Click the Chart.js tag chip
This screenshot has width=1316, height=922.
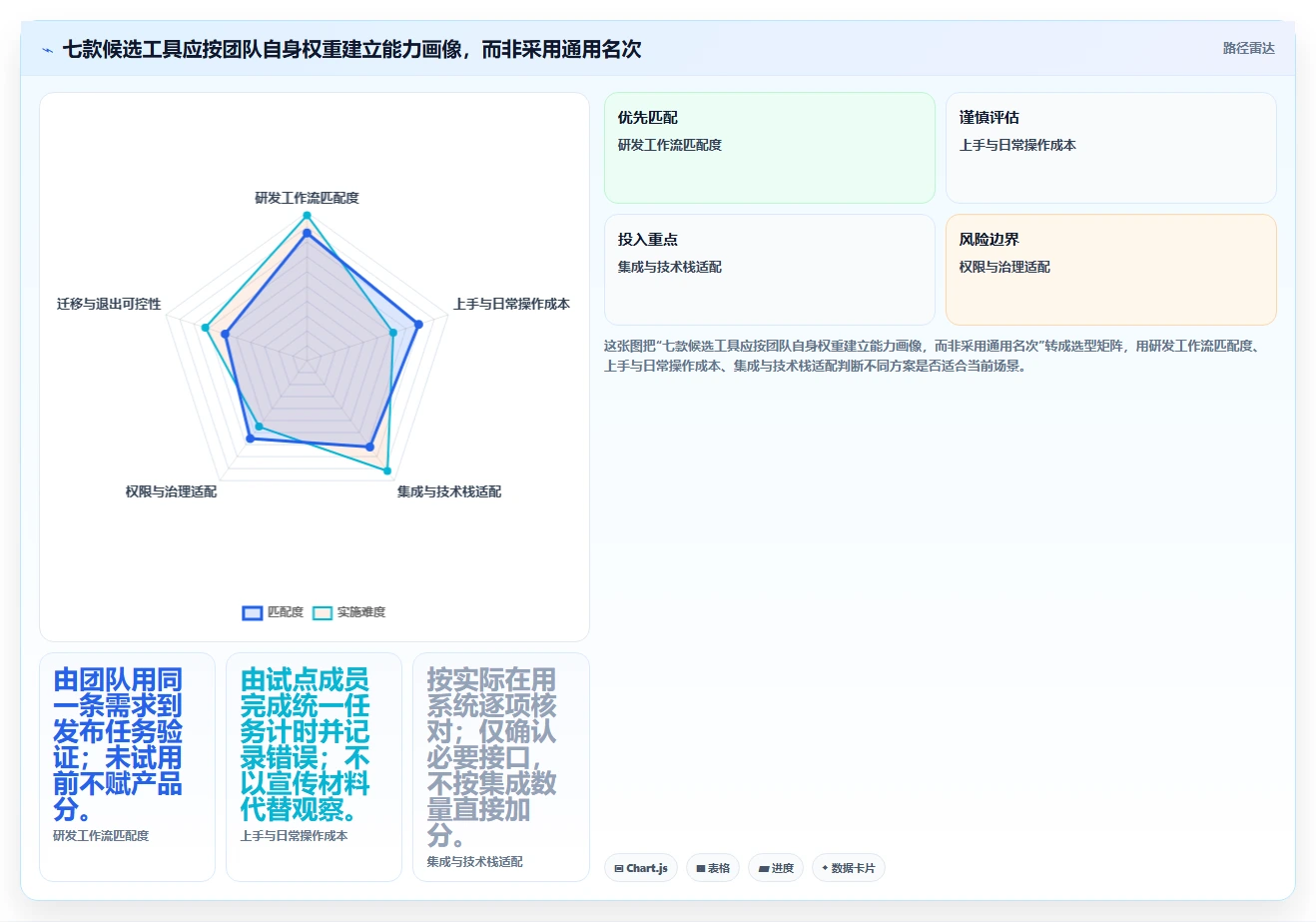[x=641, y=868]
